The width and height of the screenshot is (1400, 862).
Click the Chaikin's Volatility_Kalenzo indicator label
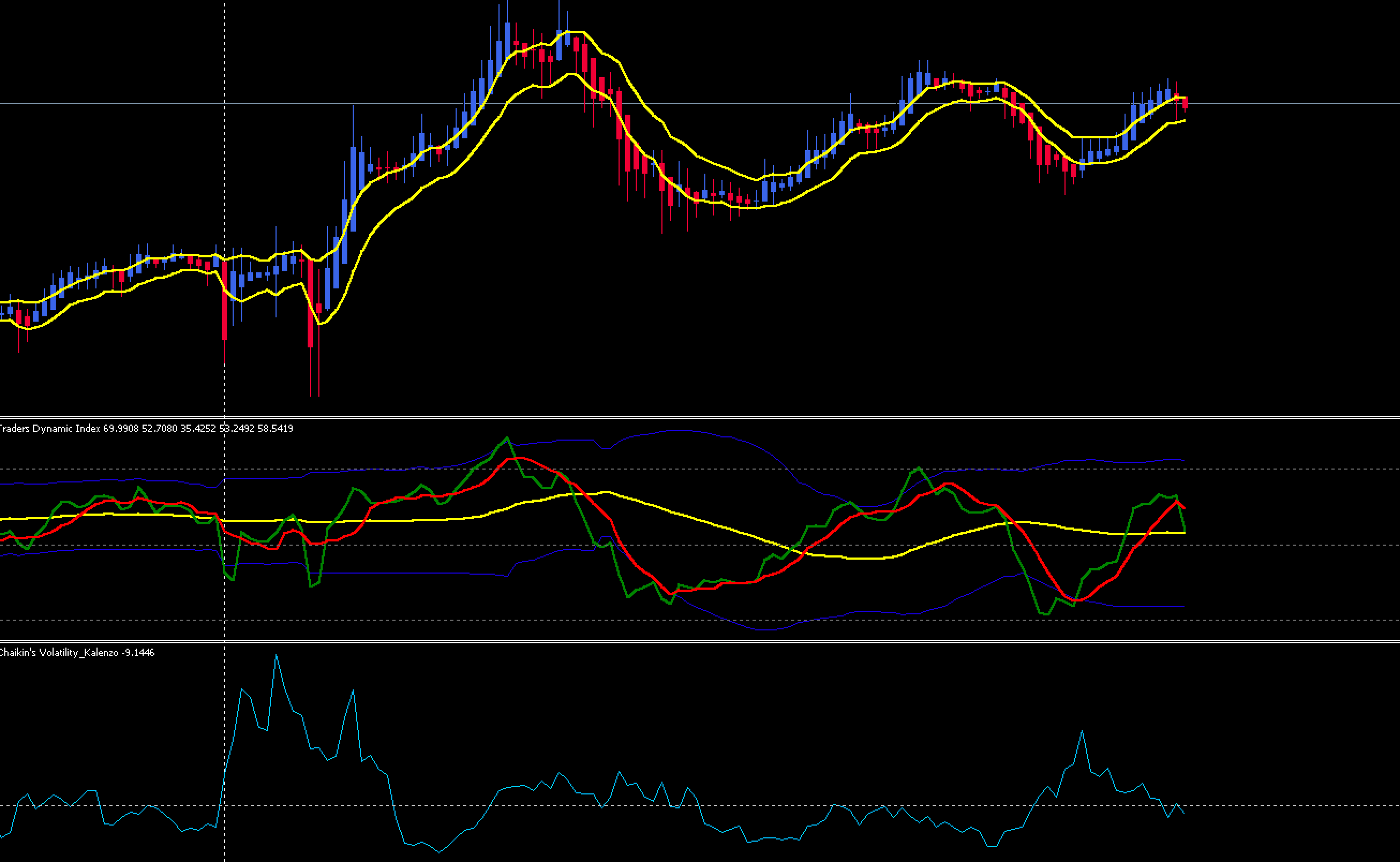coord(59,652)
